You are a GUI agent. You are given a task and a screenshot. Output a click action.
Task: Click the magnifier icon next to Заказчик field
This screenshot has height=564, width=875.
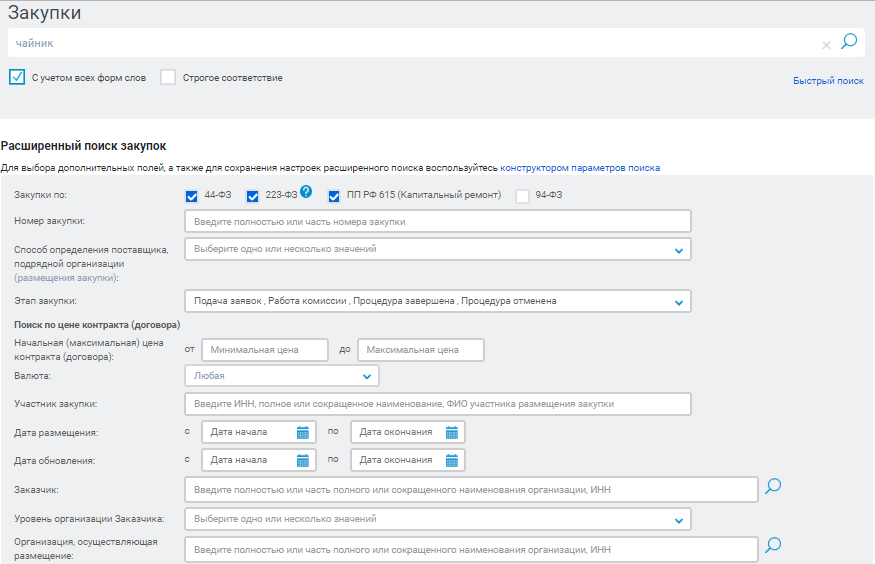click(x=772, y=487)
